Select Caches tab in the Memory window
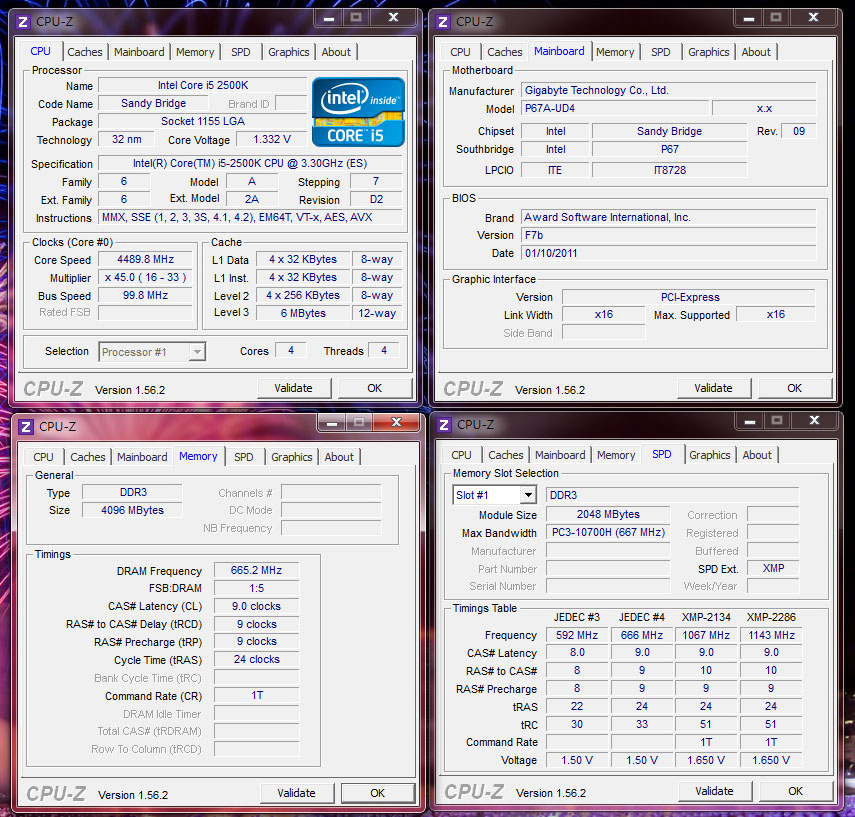 (88, 456)
